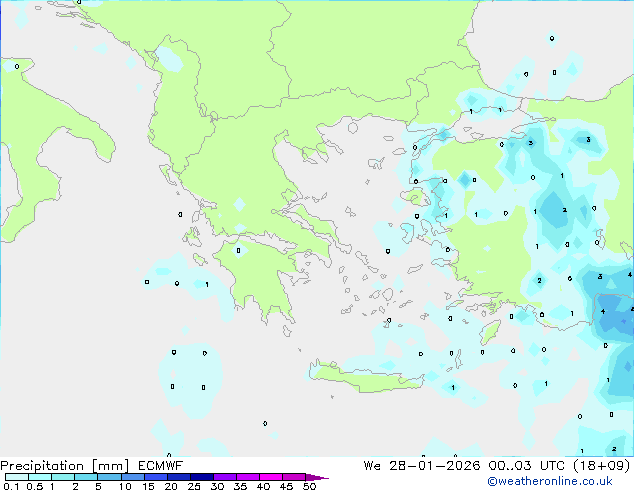Click the 'Precipitation [mm]' title text
This screenshot has height=490, width=634.
65,466
